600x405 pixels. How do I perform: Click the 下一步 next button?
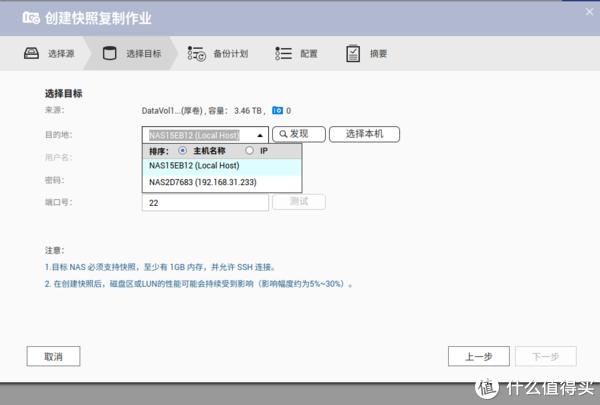pyautogui.click(x=546, y=356)
